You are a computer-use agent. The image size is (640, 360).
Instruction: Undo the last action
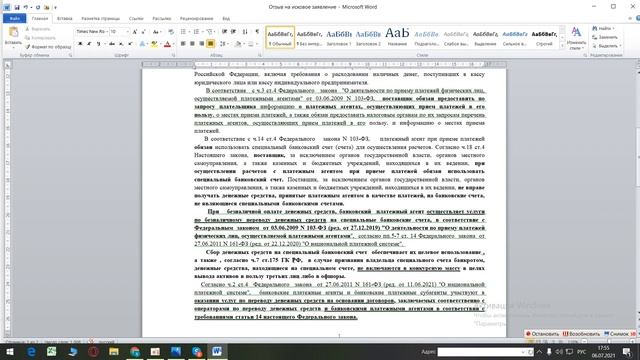26,7
